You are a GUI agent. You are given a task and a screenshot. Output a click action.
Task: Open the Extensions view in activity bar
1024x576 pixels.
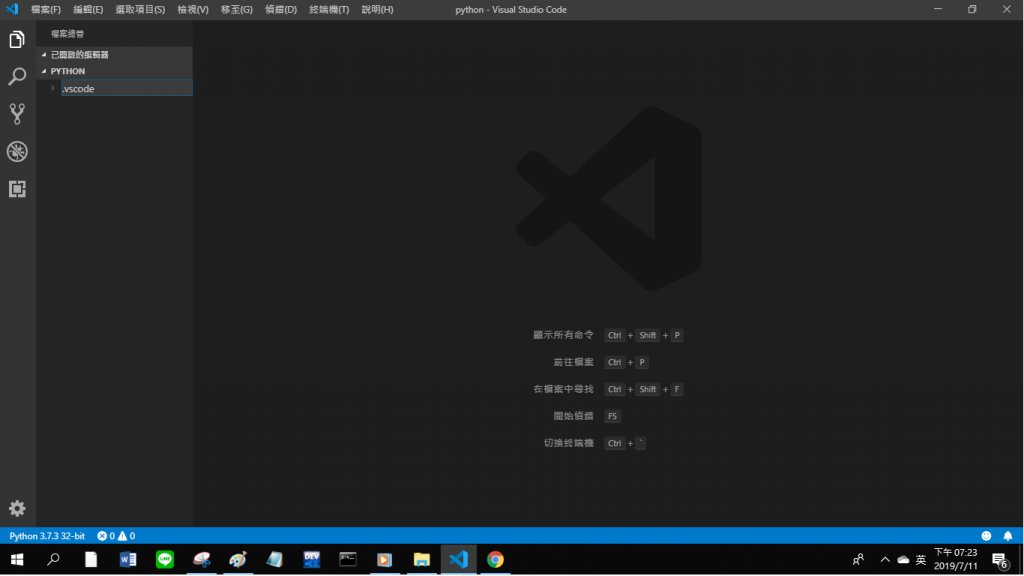tap(17, 189)
